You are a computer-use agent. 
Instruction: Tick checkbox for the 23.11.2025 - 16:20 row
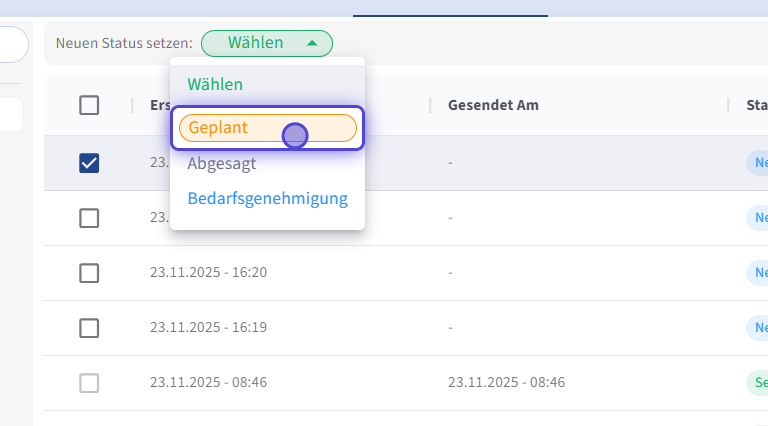(89, 272)
